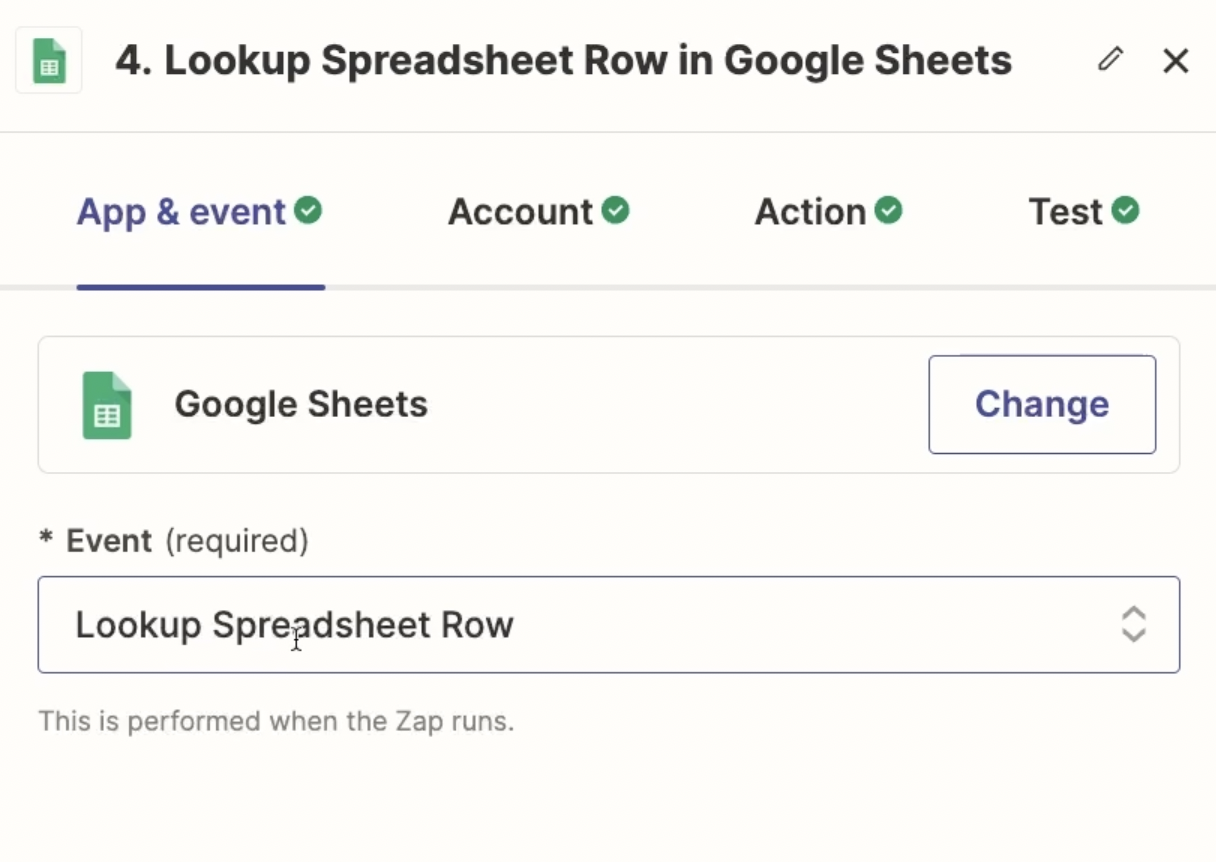Click the Event (required) field label
Image resolution: width=1216 pixels, height=862 pixels.
pos(174,541)
